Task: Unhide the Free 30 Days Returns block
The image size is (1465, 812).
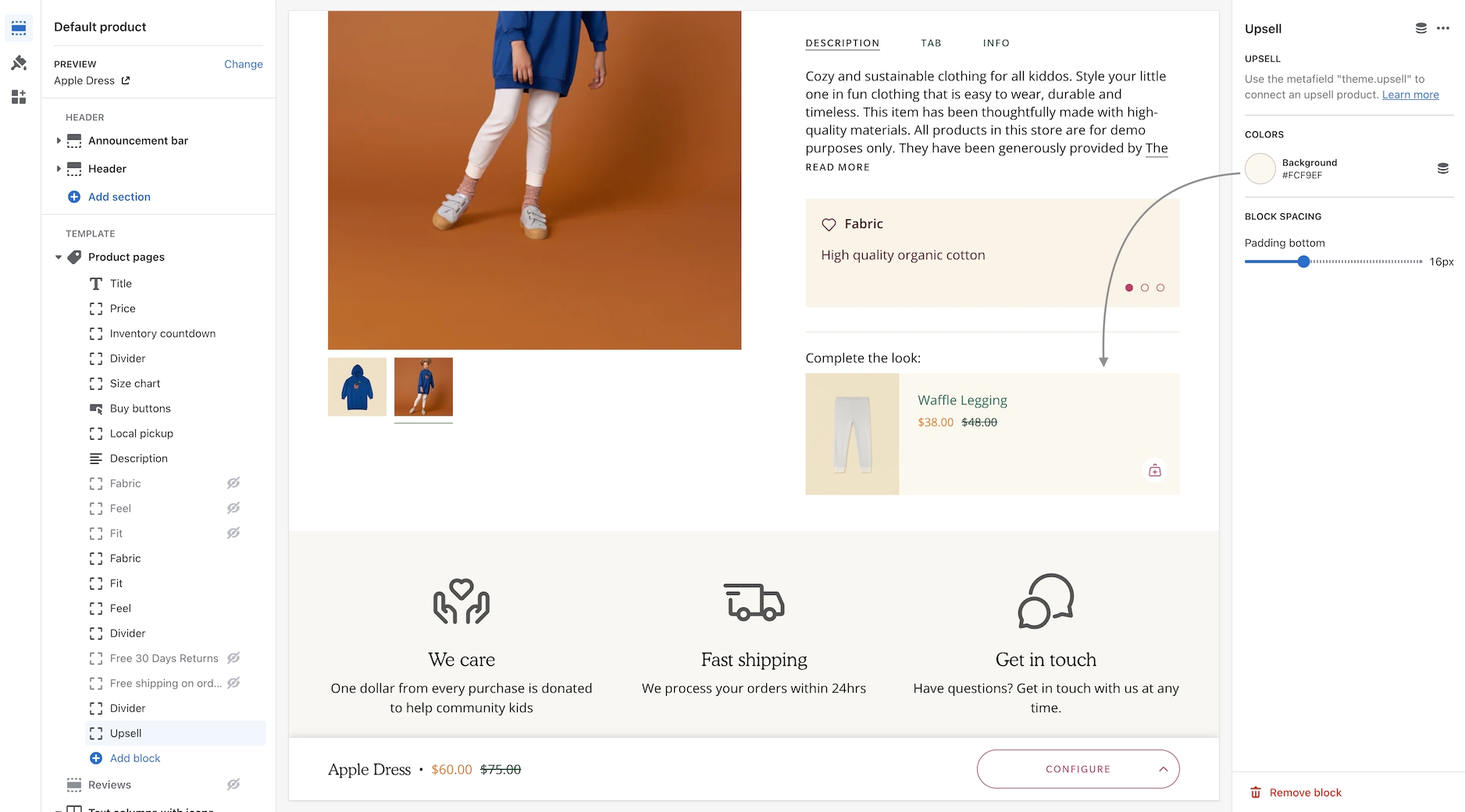Action: [x=233, y=658]
